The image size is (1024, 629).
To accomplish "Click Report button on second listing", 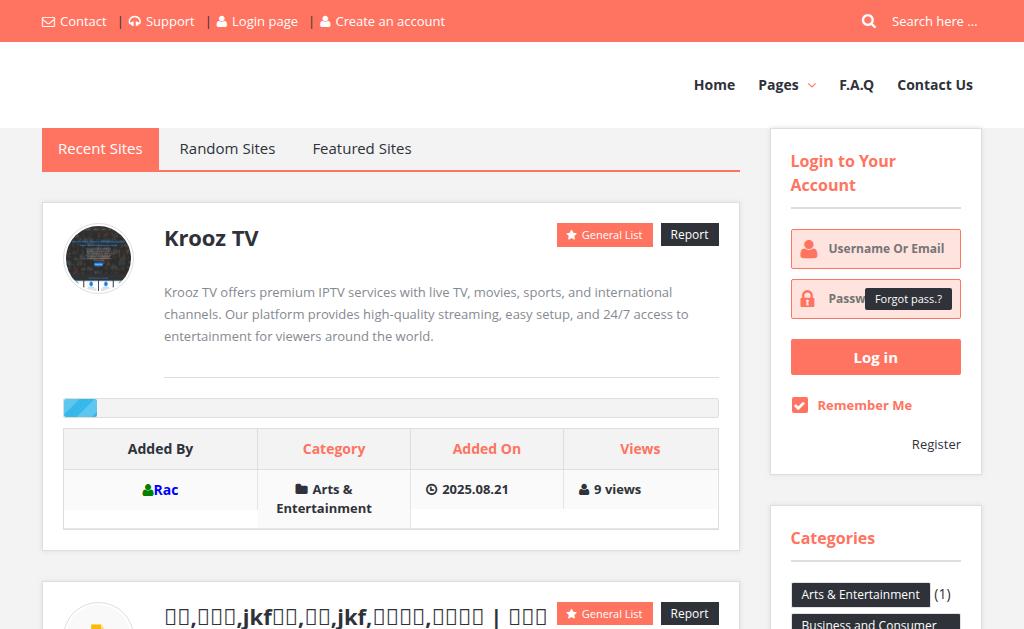I will (x=690, y=613).
